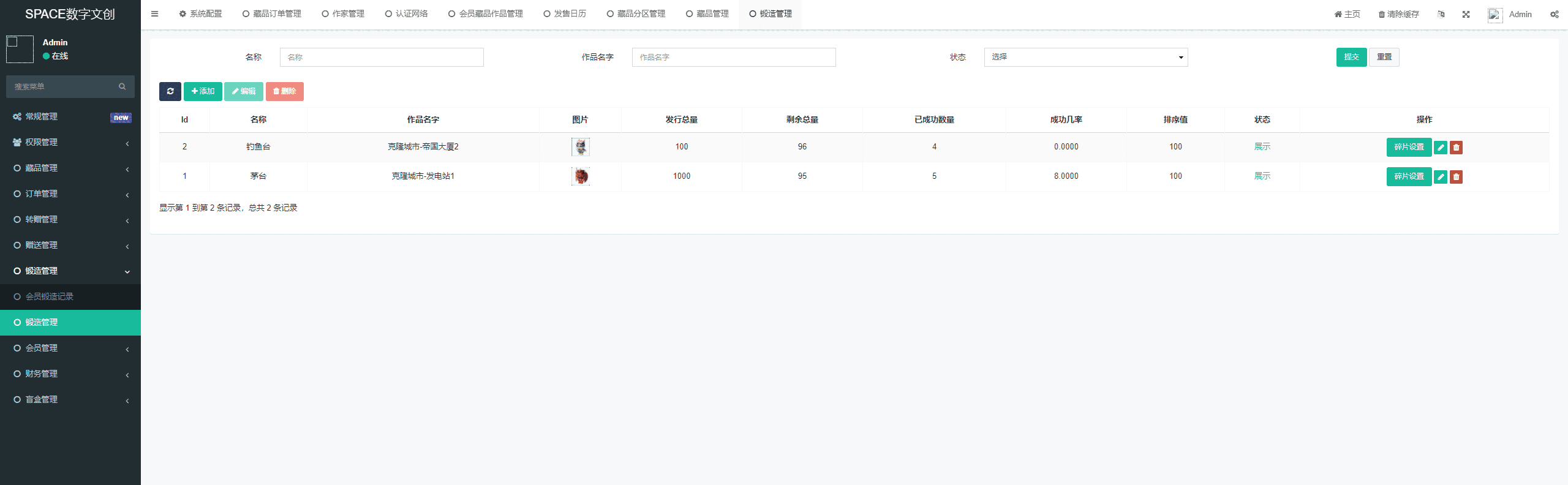Click the new badge beside 常规管理
The width and height of the screenshot is (1568, 485).
click(121, 118)
